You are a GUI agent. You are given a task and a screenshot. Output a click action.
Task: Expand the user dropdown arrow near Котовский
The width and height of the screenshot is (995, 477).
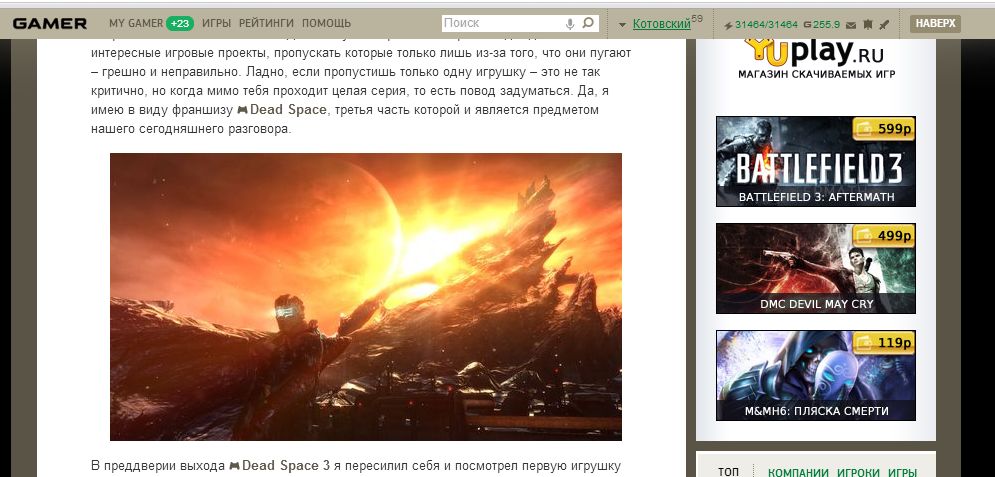[623, 25]
